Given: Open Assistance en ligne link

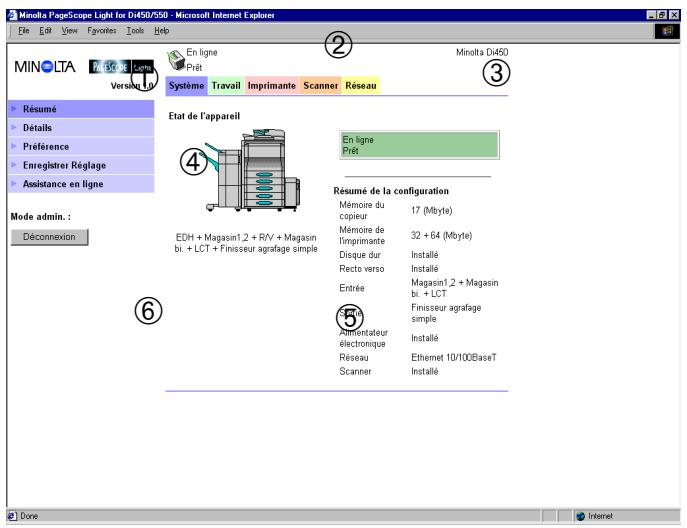Looking at the screenshot, I should 81,184.
